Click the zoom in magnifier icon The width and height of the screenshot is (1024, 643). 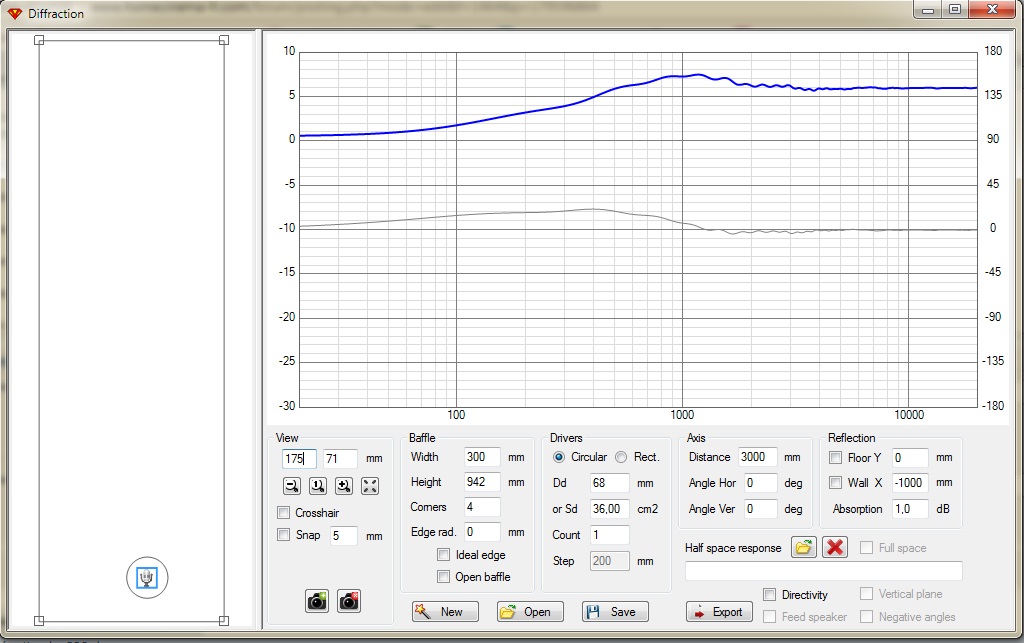(x=343, y=486)
